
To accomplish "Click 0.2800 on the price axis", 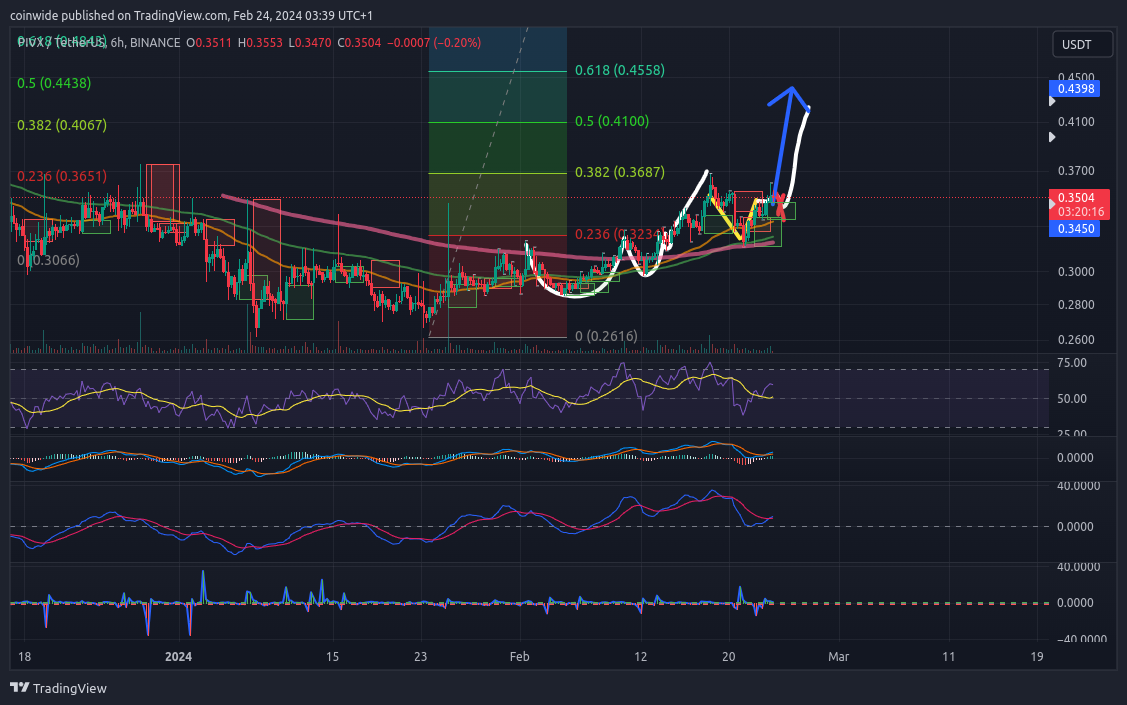I will pyautogui.click(x=1076, y=305).
